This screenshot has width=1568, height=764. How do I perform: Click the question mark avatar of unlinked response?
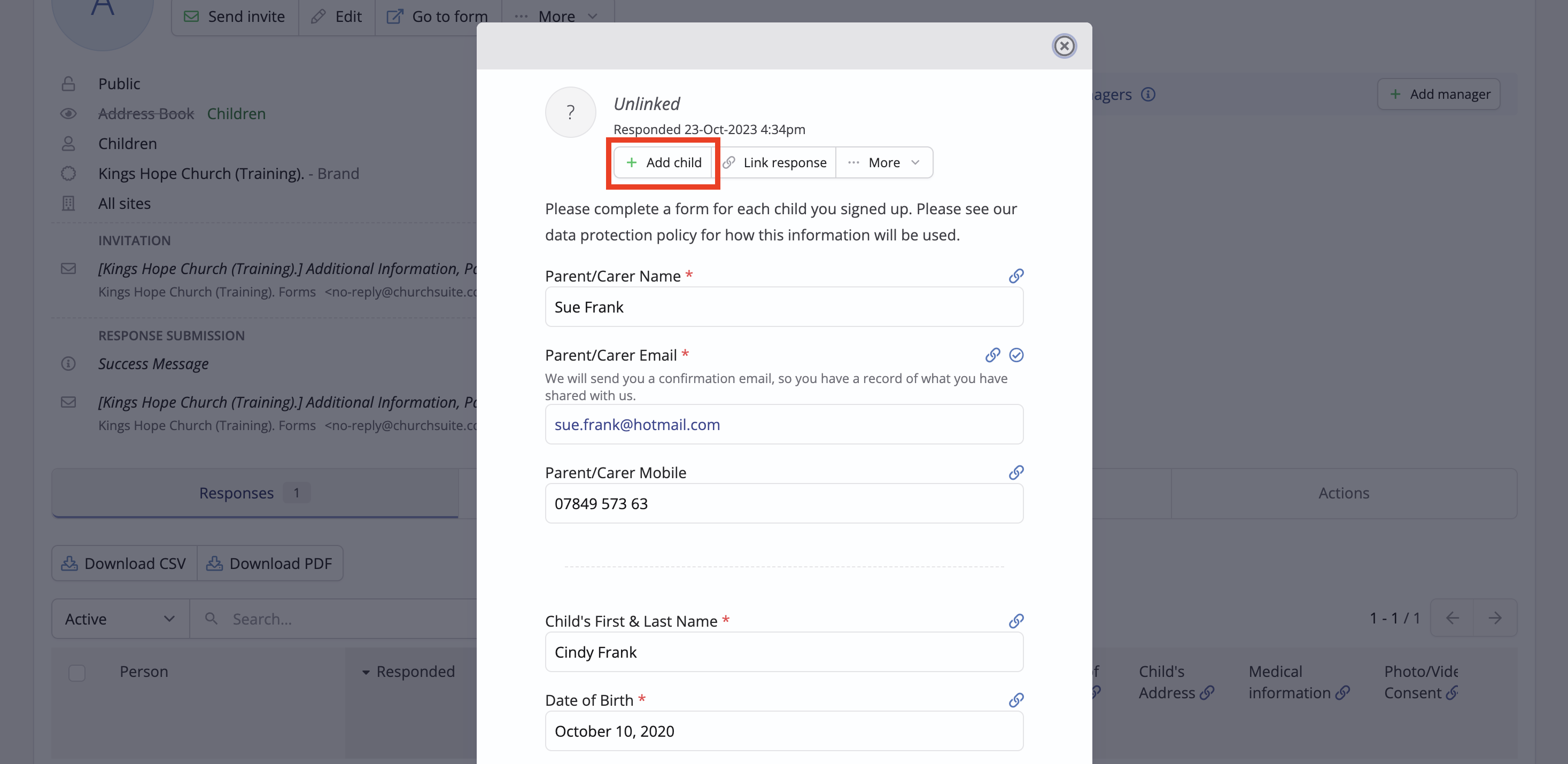[x=570, y=113]
